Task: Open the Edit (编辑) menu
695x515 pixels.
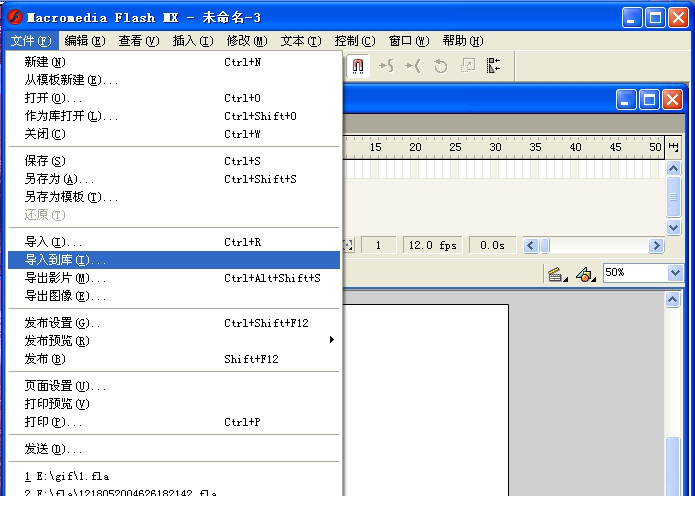Action: pyautogui.click(x=85, y=41)
